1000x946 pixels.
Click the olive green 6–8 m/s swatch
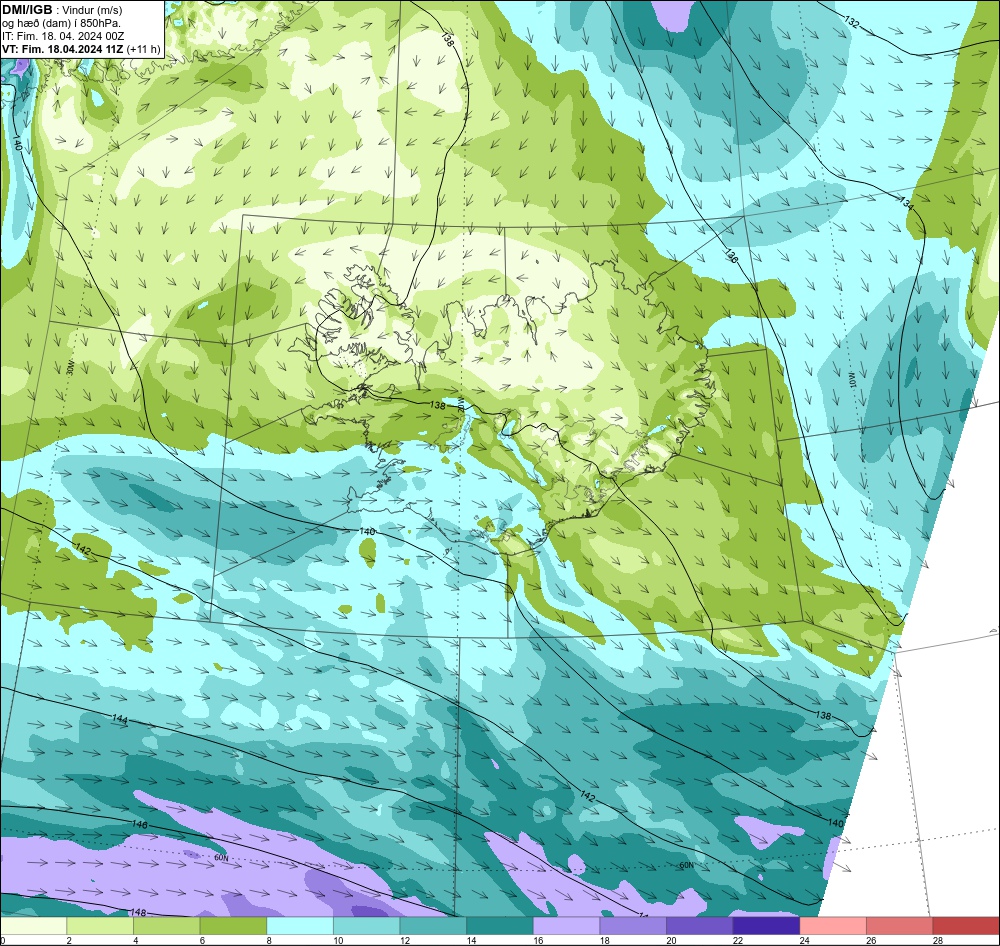pyautogui.click(x=233, y=926)
